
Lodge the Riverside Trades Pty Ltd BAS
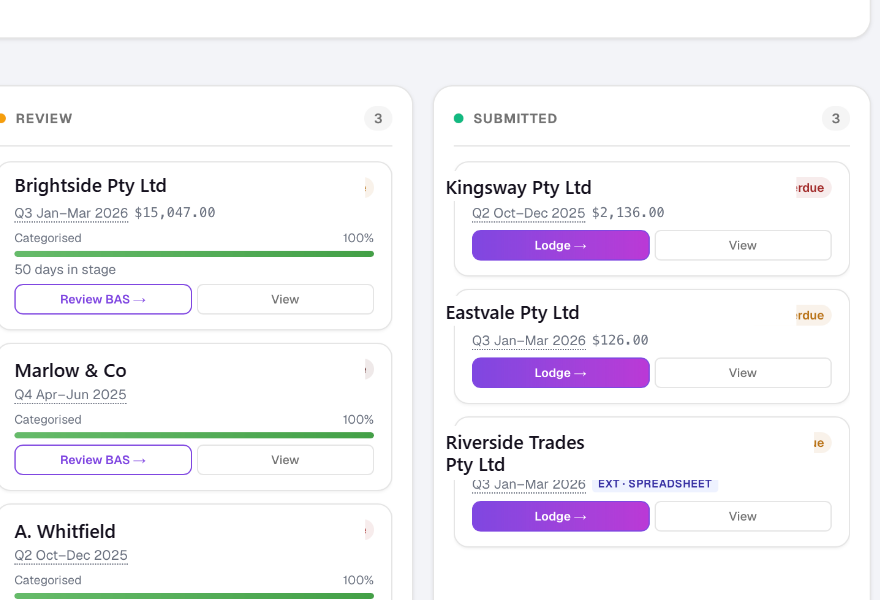(x=561, y=516)
